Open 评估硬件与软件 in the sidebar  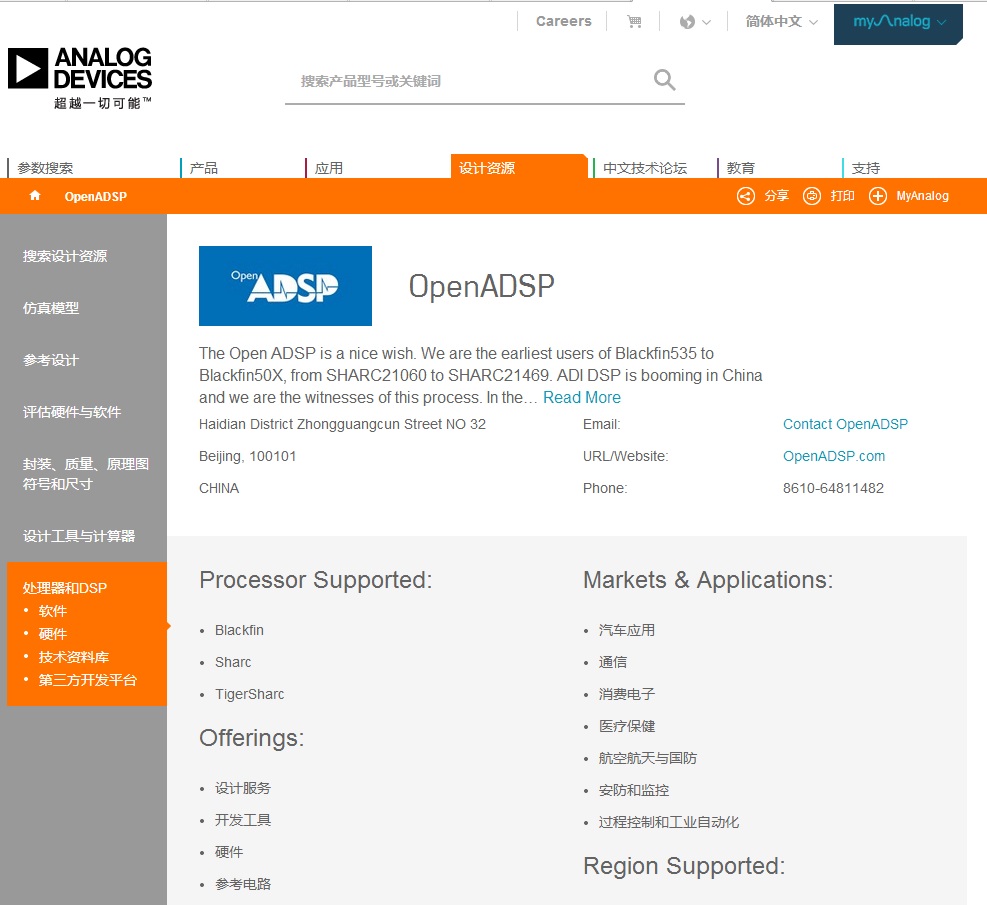coord(72,412)
